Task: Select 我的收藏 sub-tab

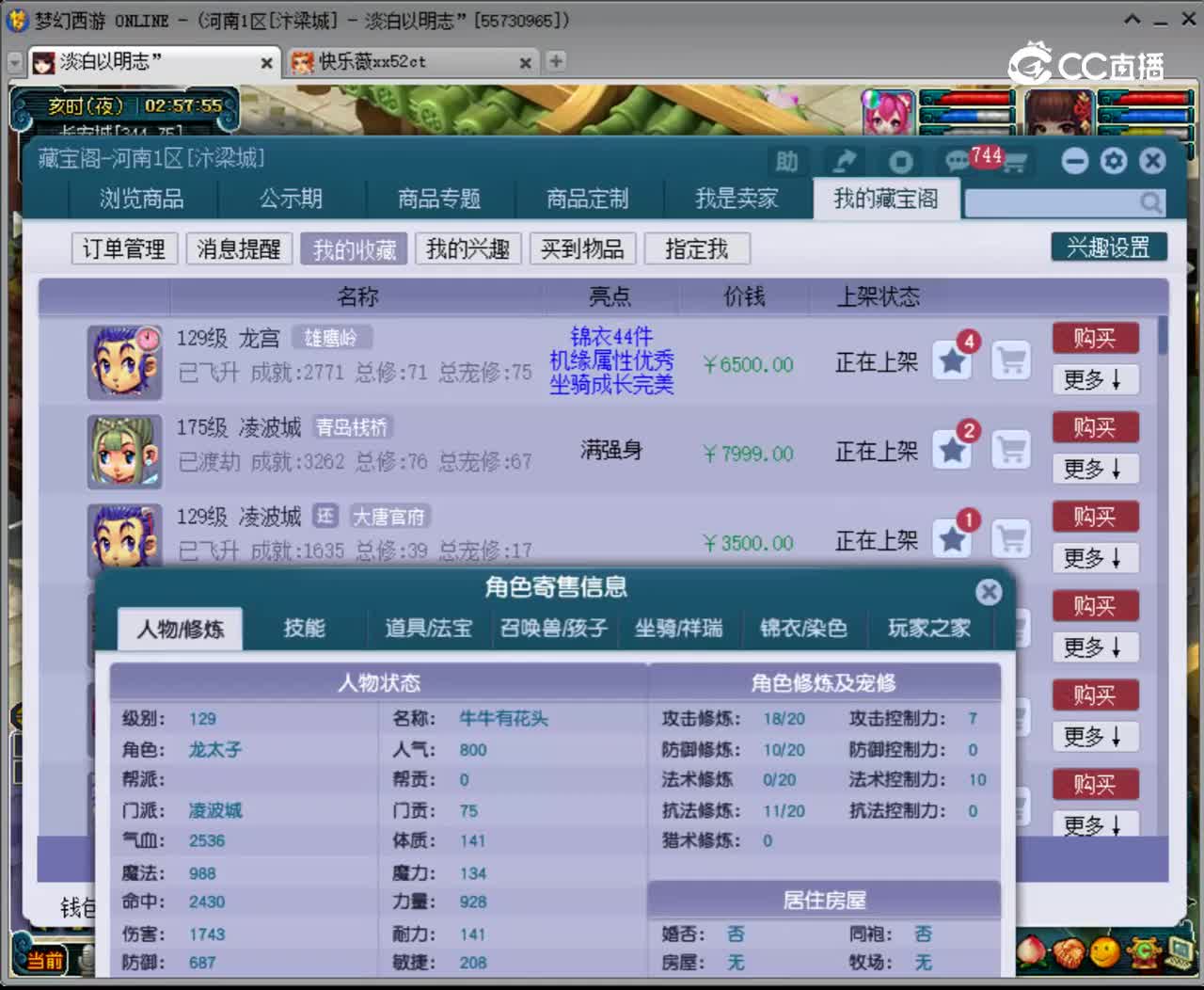Action: pyautogui.click(x=355, y=248)
